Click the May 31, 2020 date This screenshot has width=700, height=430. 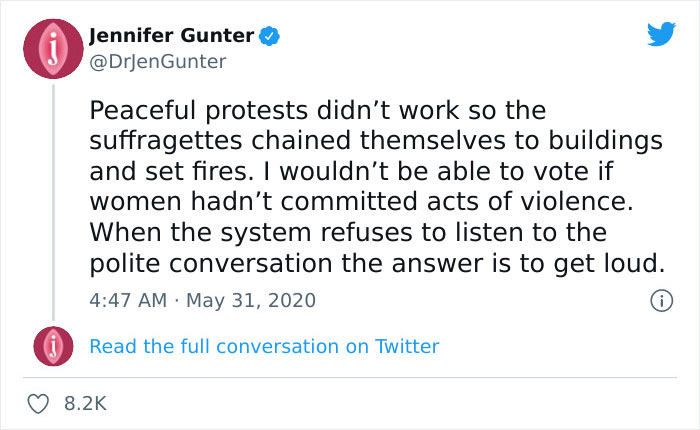250,299
